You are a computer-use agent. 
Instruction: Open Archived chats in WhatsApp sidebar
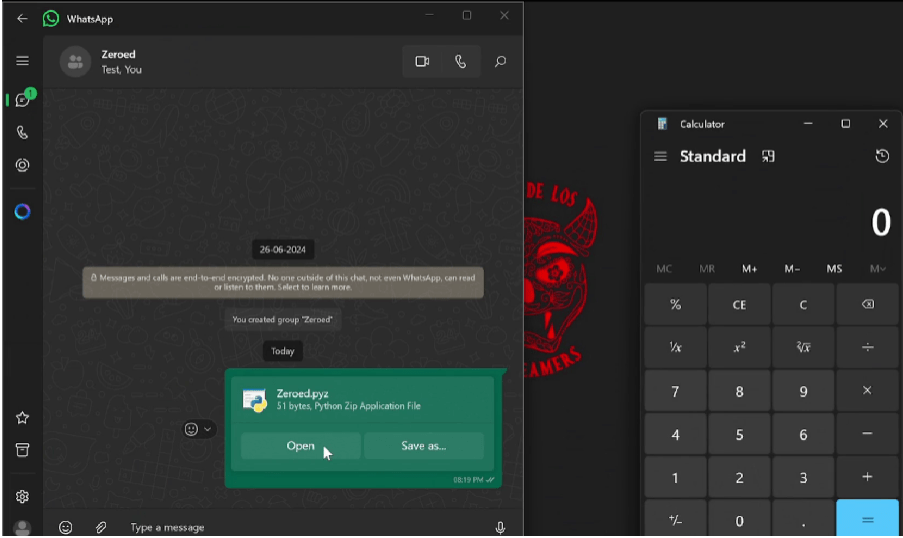pyautogui.click(x=22, y=450)
